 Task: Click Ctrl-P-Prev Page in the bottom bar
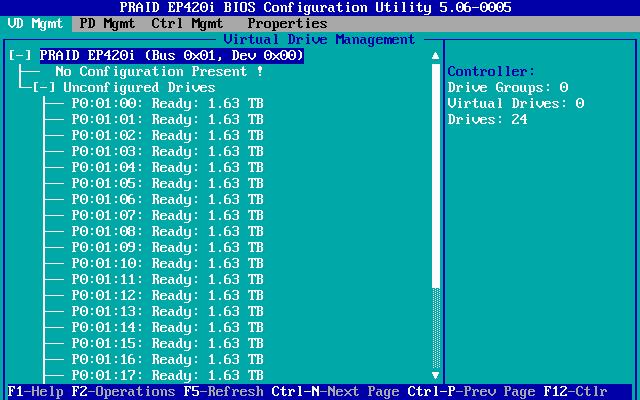coord(471,391)
